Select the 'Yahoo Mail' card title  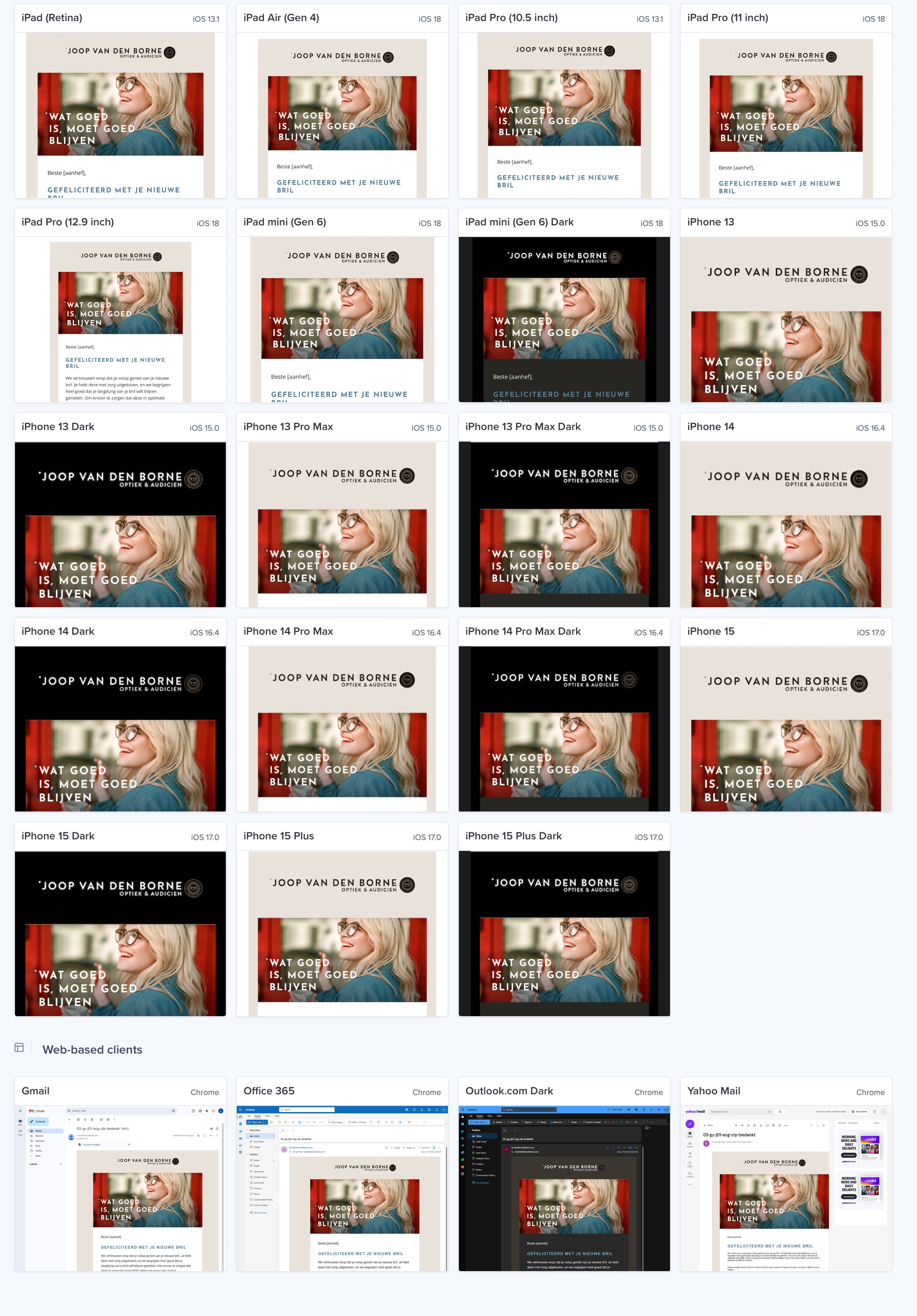tap(713, 1091)
